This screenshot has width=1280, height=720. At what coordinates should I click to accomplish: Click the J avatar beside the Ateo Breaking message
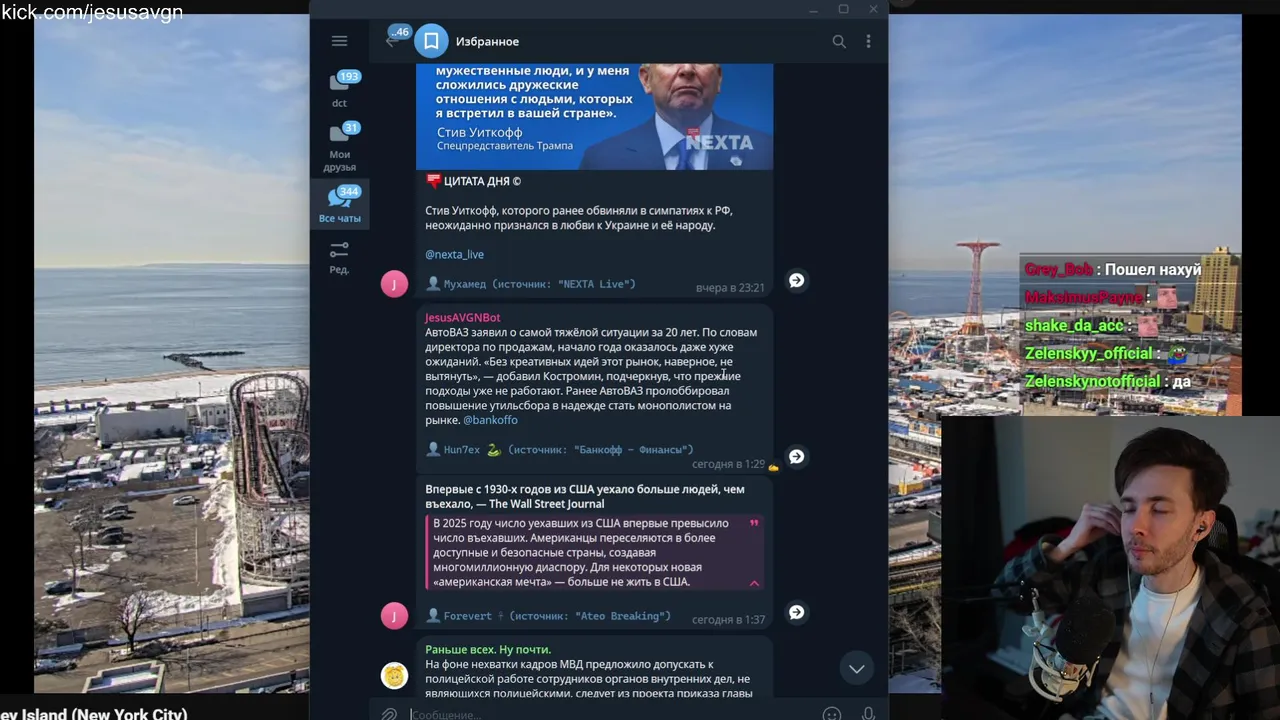tap(394, 616)
